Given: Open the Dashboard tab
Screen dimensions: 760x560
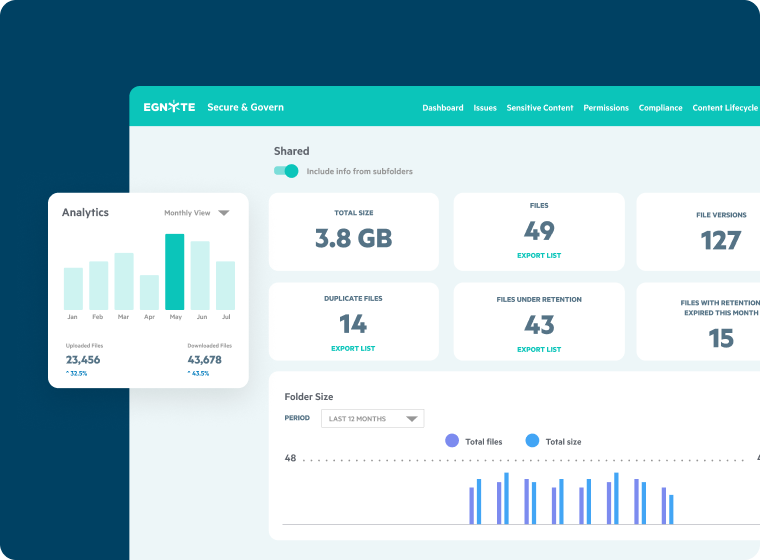Looking at the screenshot, I should [x=442, y=108].
